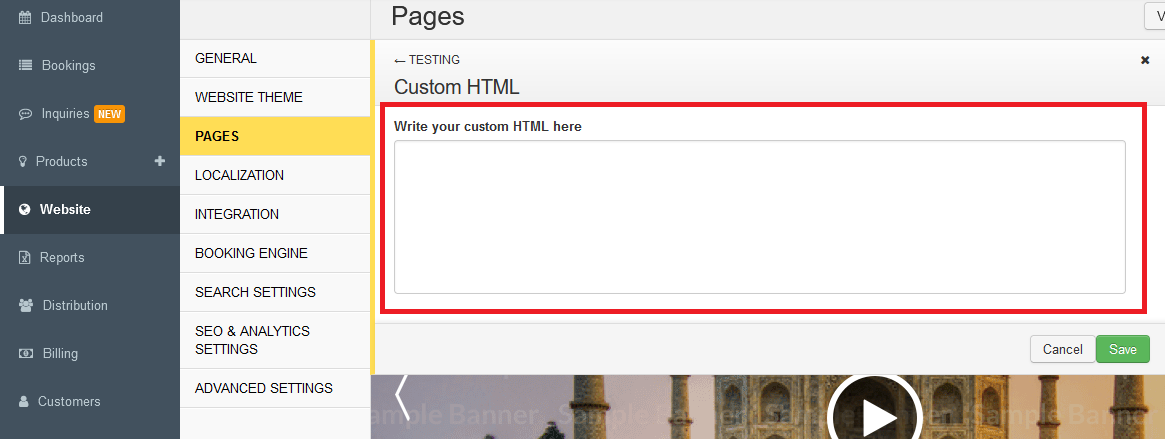Go to previous banner slide arrow
The width and height of the screenshot is (1165, 439).
point(402,397)
